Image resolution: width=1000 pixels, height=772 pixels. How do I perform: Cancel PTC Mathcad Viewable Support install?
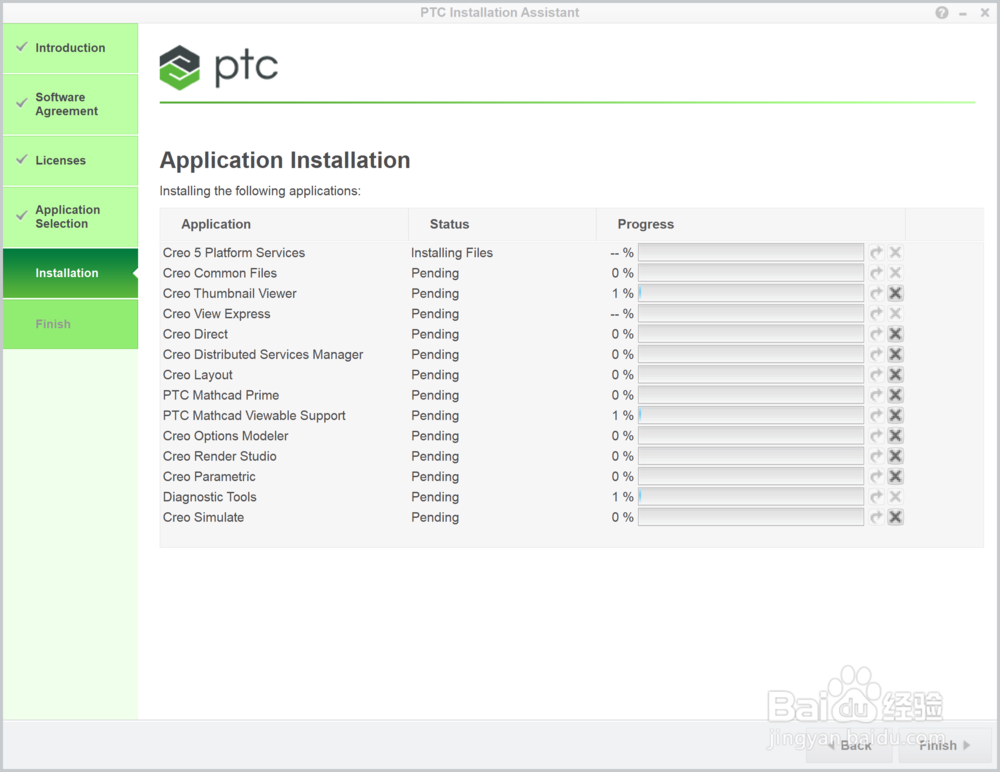pos(895,415)
